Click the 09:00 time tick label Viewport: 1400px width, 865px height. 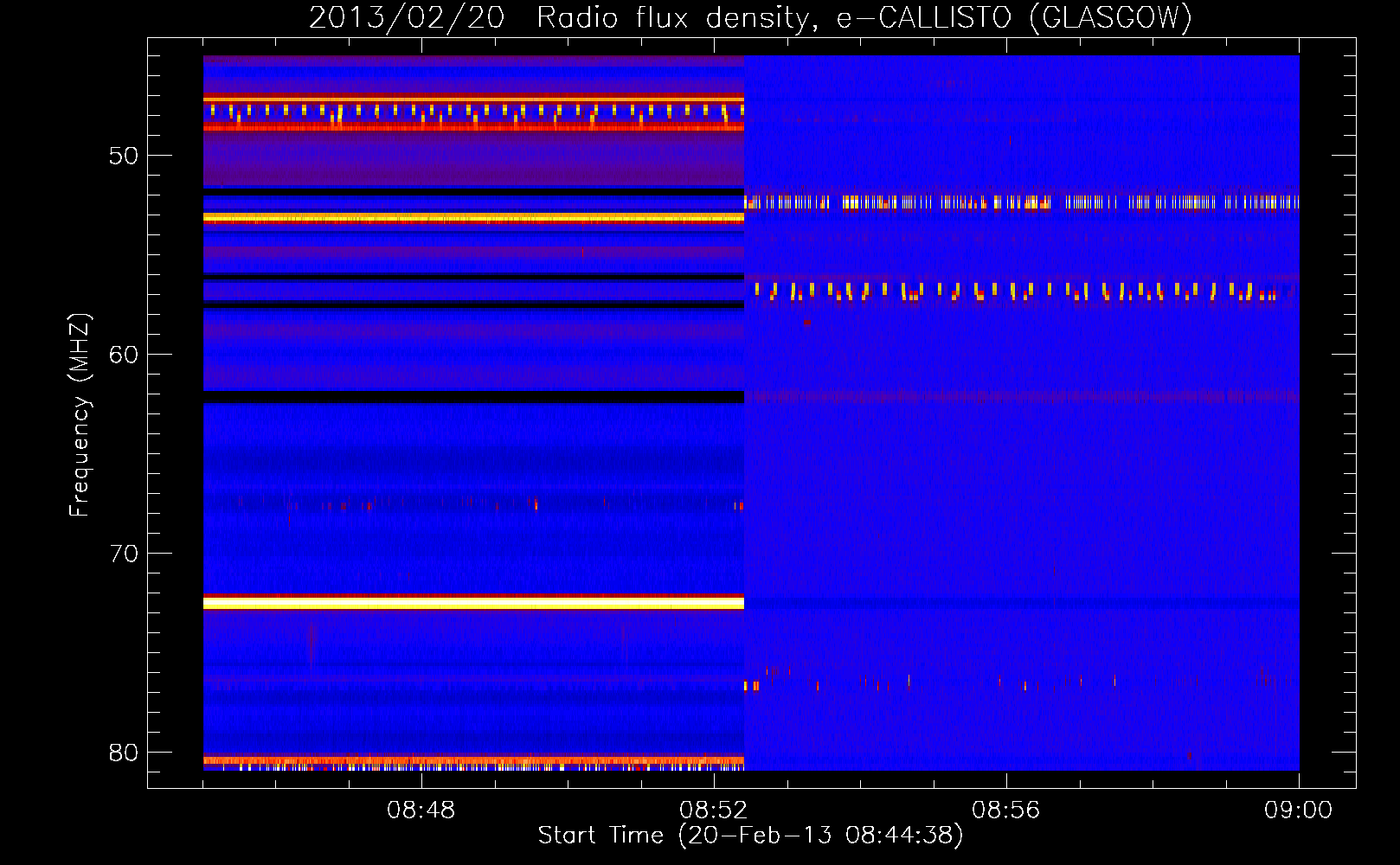[x=1299, y=811]
